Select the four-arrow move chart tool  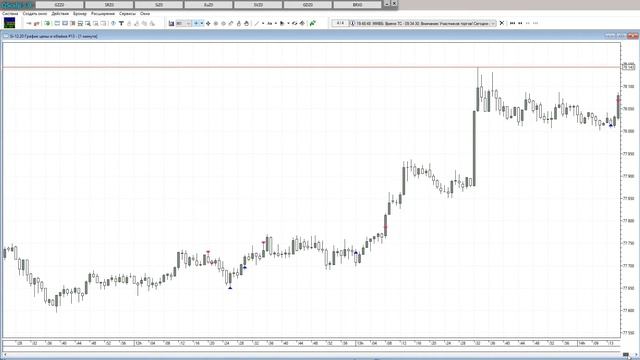[208, 24]
